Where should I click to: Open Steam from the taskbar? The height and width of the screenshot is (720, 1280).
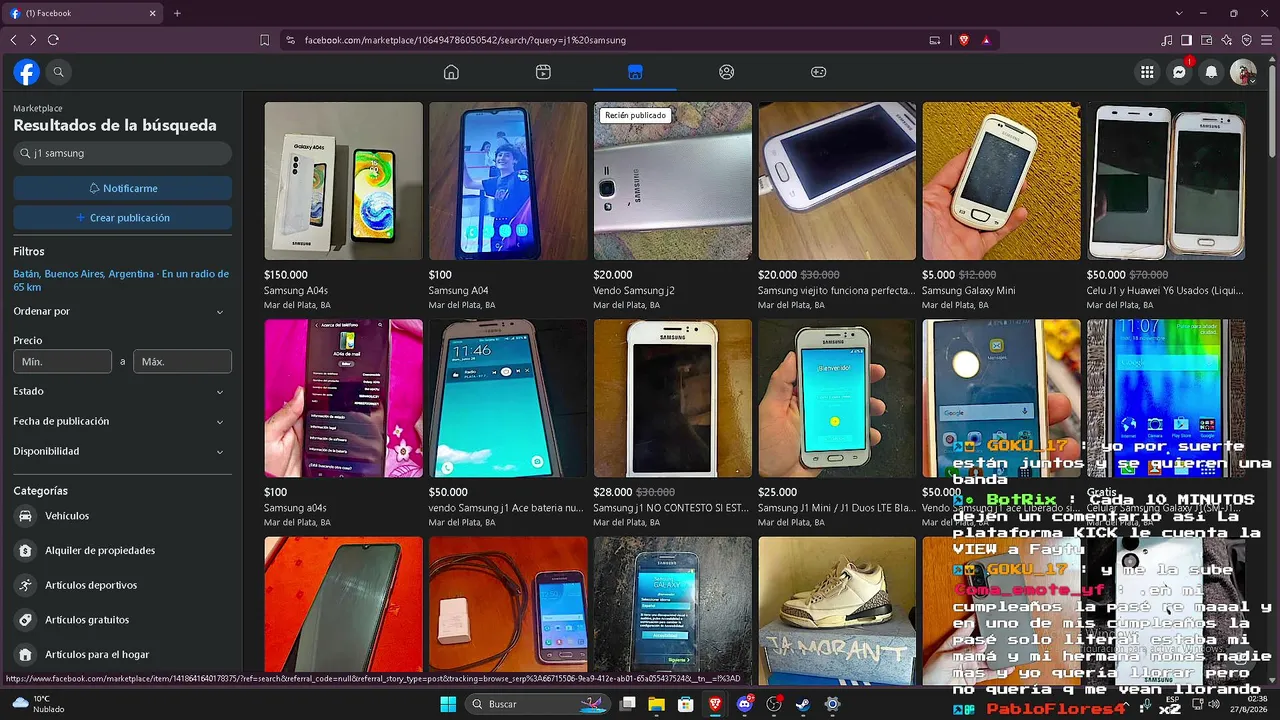pyautogui.click(x=803, y=704)
